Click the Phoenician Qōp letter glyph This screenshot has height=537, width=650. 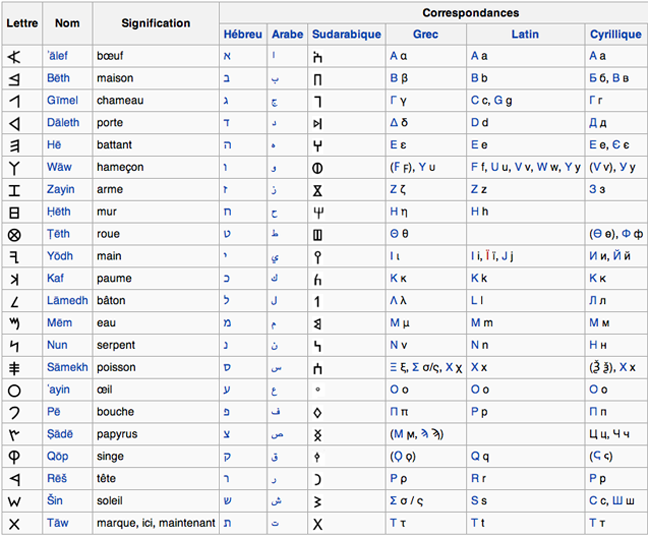pyautogui.click(x=14, y=456)
